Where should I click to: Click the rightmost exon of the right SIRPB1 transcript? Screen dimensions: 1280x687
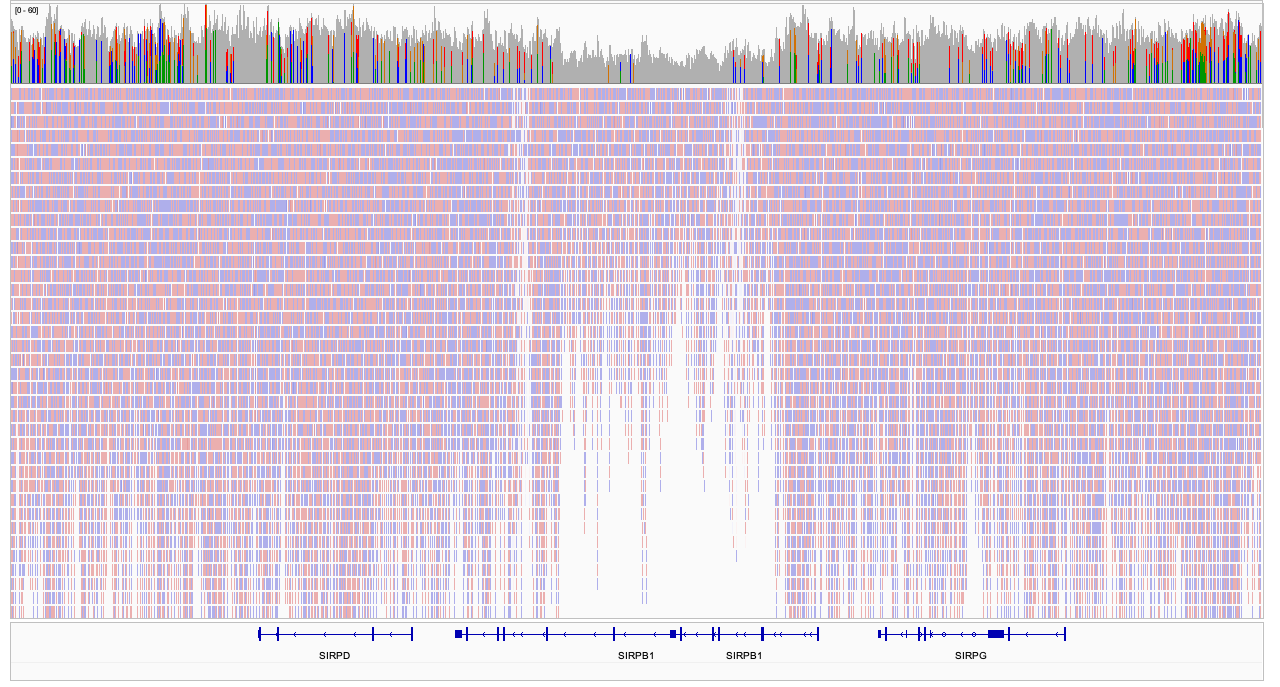(x=818, y=634)
